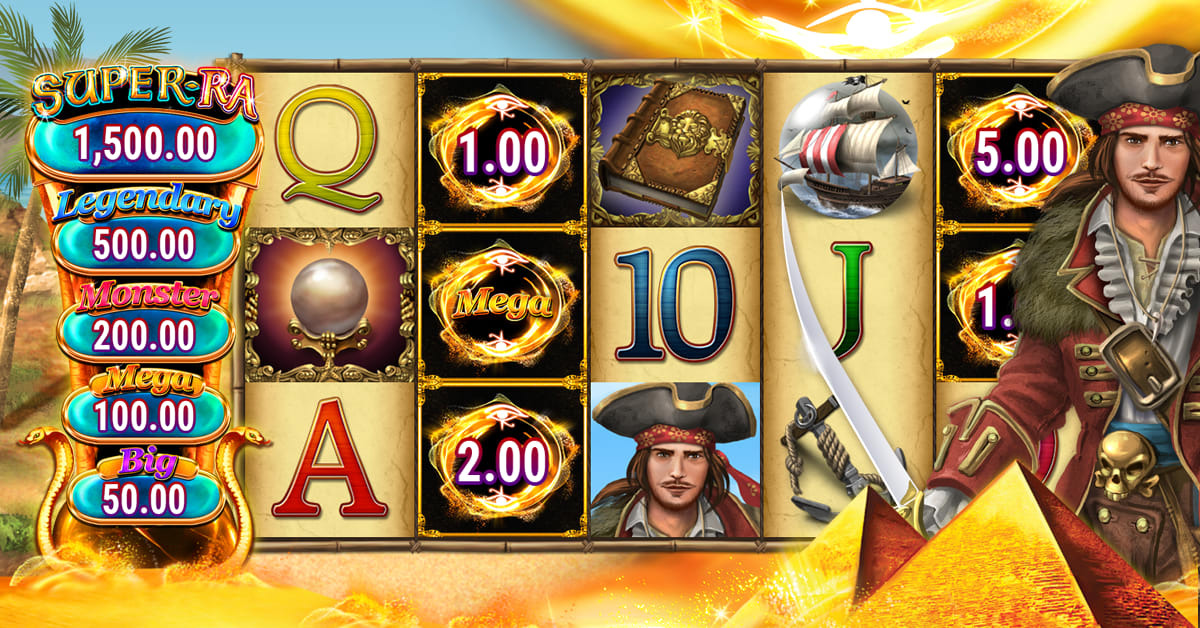Select the crystal pearl orb symbol
1200x628 pixels.
coord(330,305)
